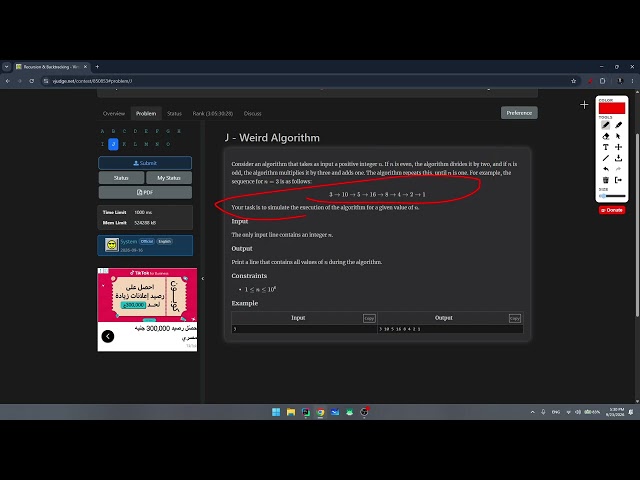Go to problem C
640x480 pixels.
point(124,131)
